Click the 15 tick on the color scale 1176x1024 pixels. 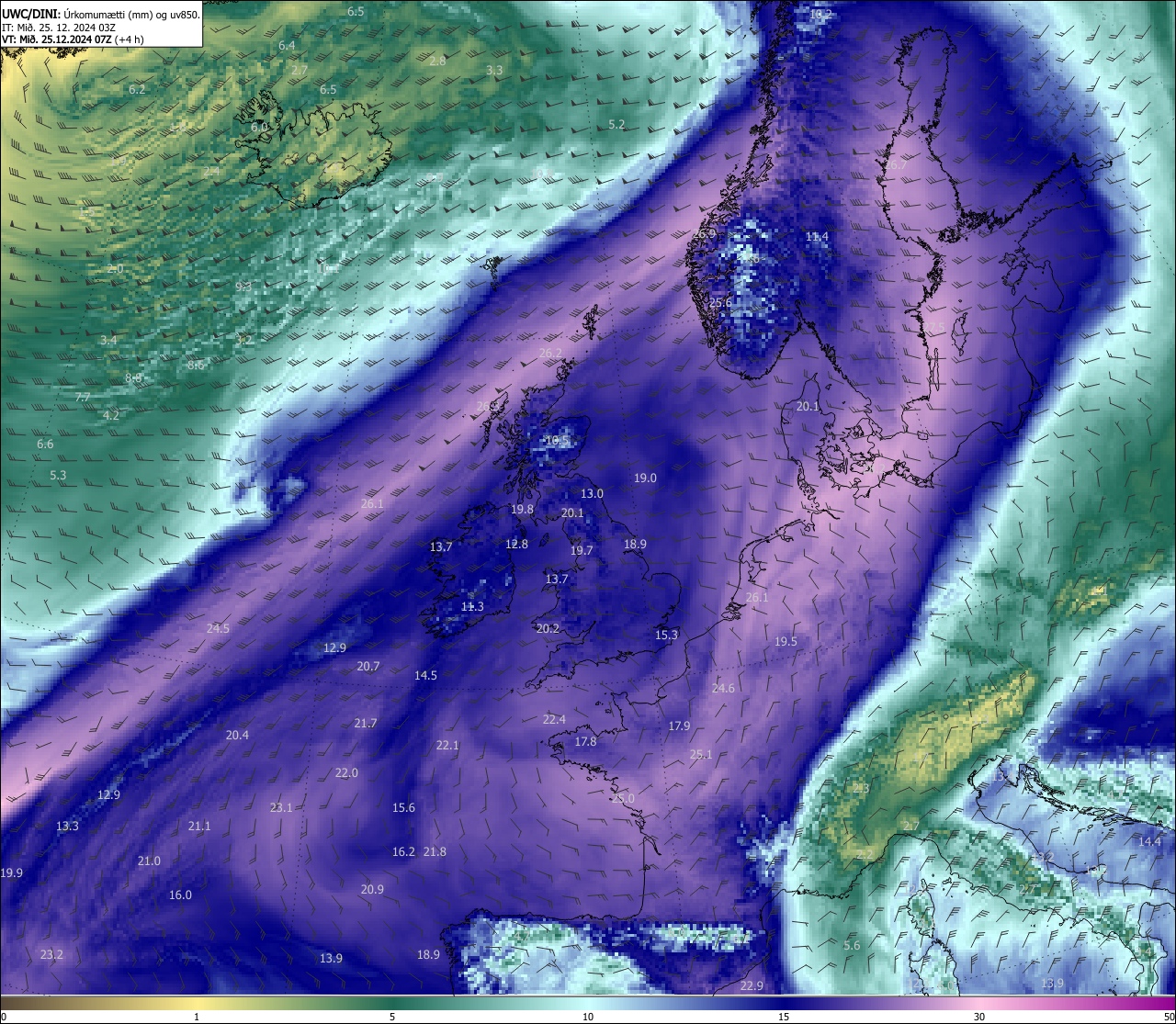tap(783, 1016)
